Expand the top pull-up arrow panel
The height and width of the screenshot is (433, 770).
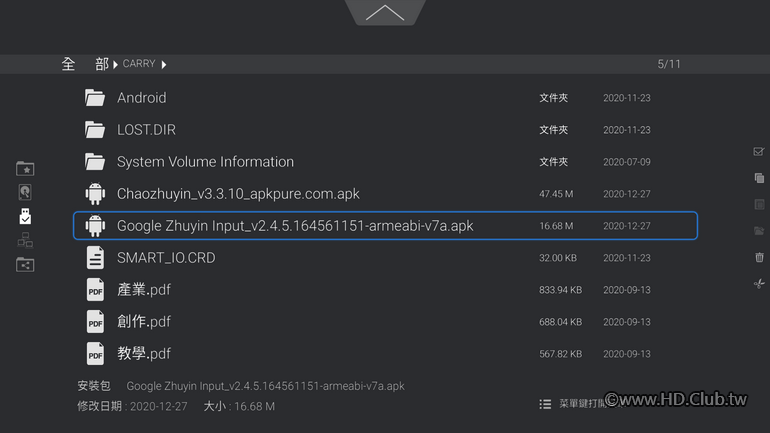[385, 13]
